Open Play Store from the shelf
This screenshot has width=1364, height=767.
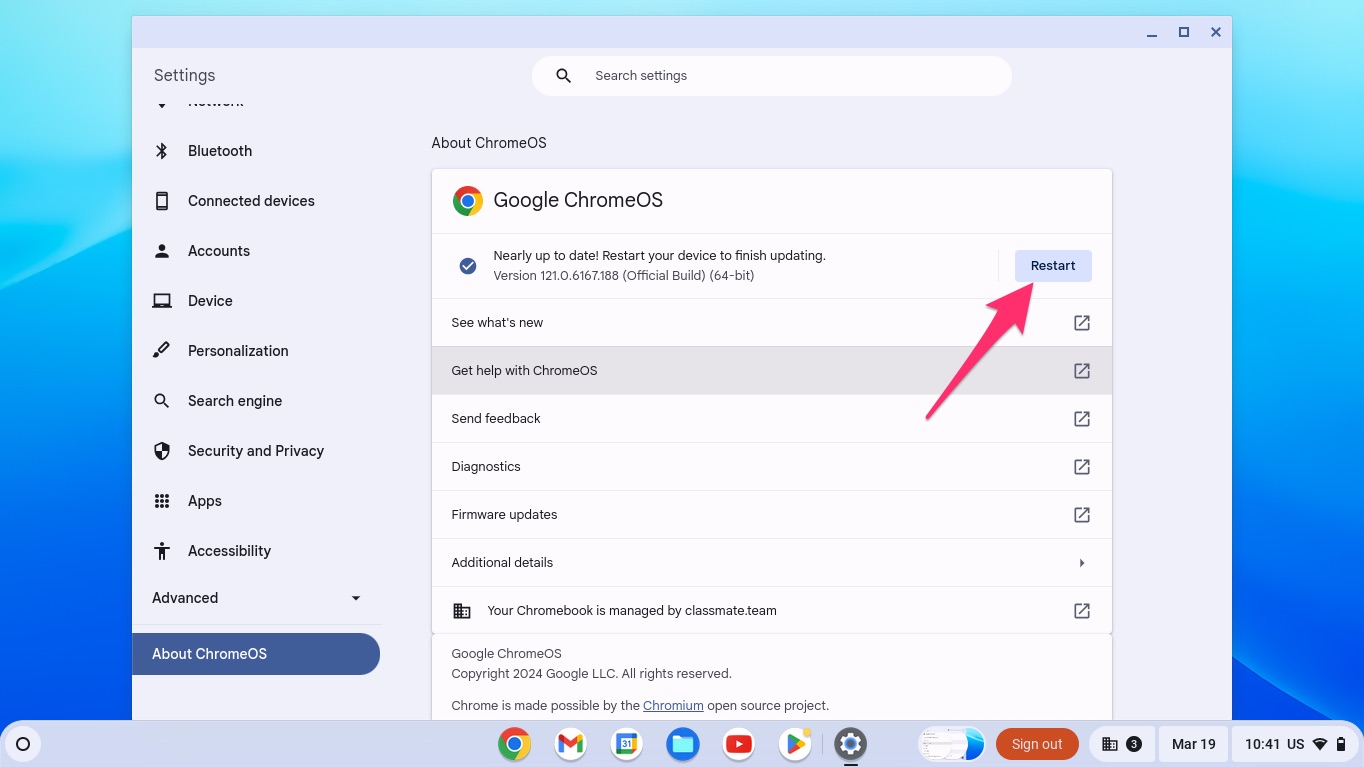click(794, 744)
